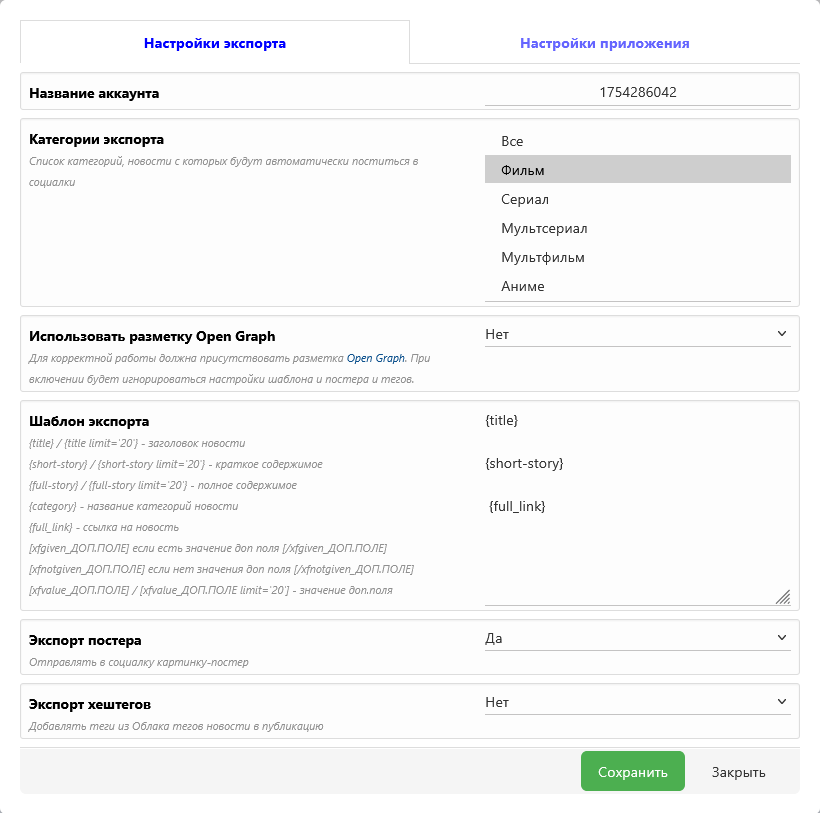Pick Мультсериал from the categories list
820x813 pixels.
[x=637, y=228]
